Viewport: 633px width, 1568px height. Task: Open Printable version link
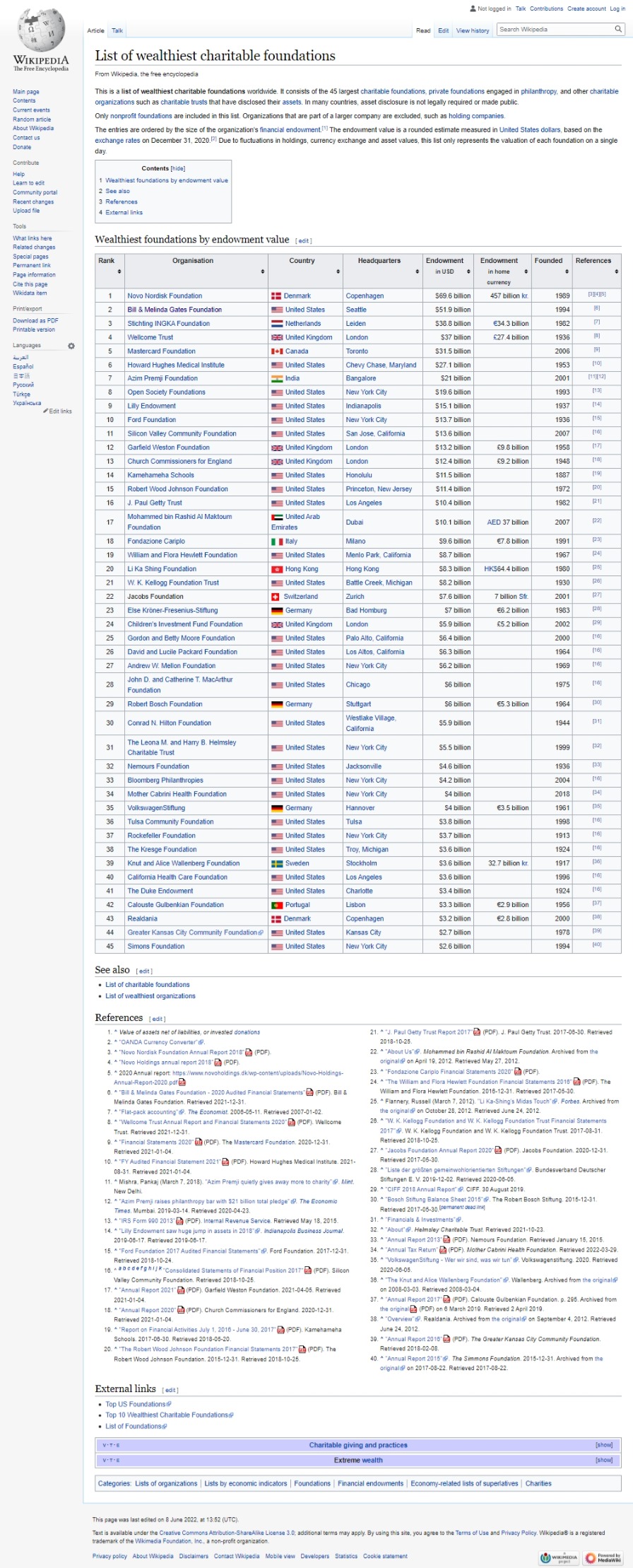tap(34, 329)
